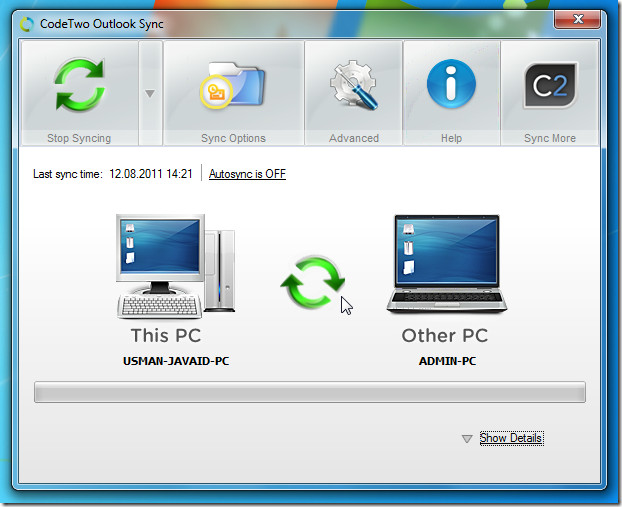Viewport: 622px width, 507px height.
Task: Click the last sync time 12.08.2011 14:21
Action: [x=151, y=174]
